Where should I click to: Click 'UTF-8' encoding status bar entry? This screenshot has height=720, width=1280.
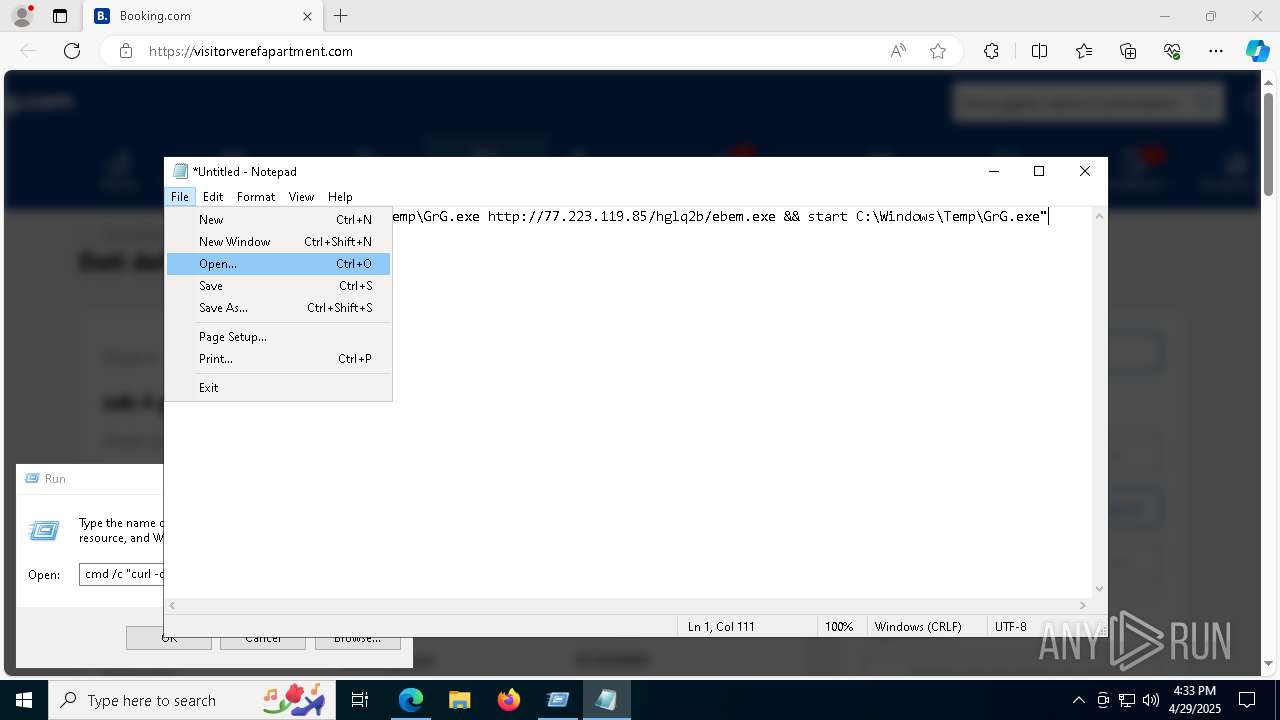pos(1011,627)
